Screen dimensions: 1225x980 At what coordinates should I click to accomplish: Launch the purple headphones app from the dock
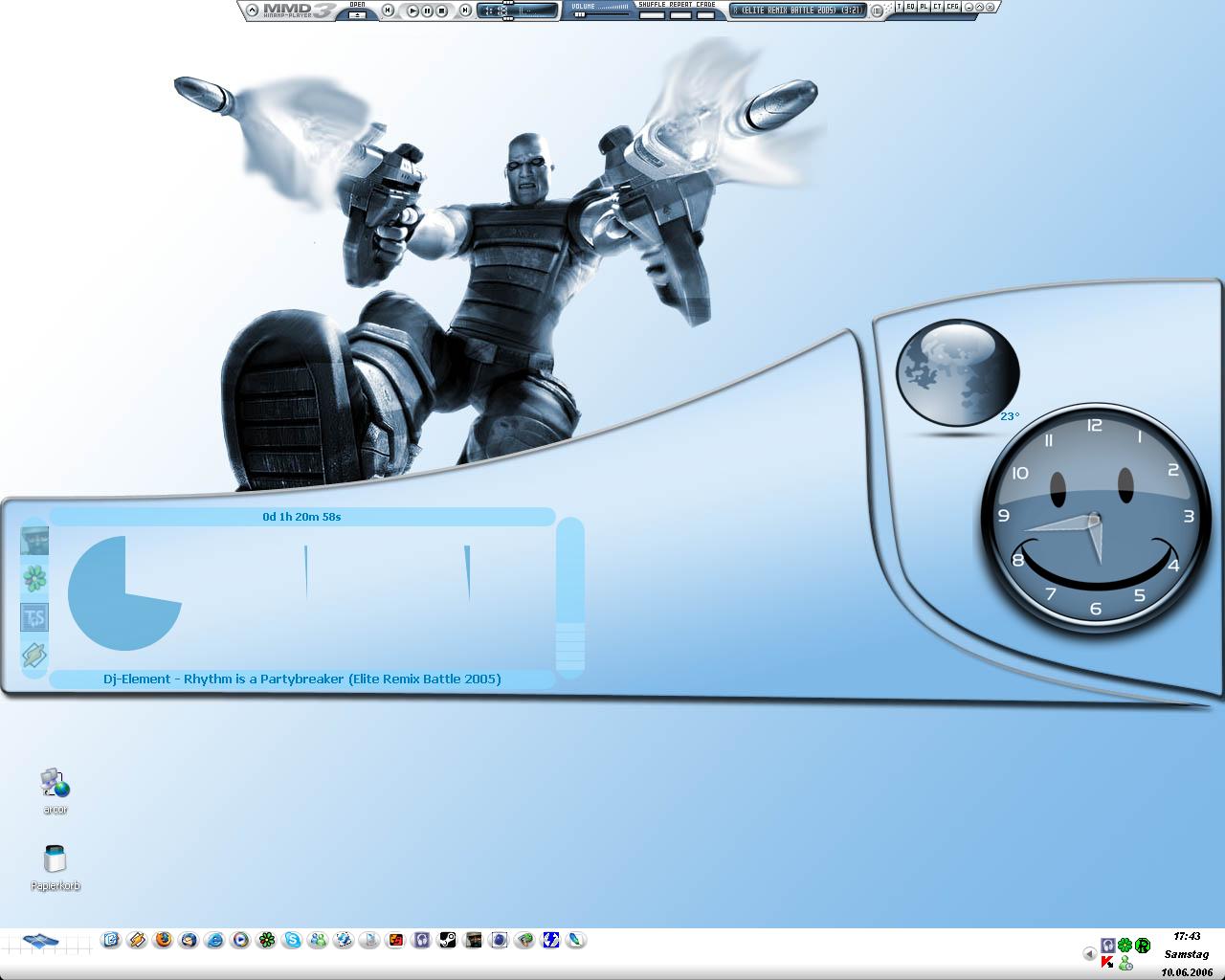click(x=421, y=940)
